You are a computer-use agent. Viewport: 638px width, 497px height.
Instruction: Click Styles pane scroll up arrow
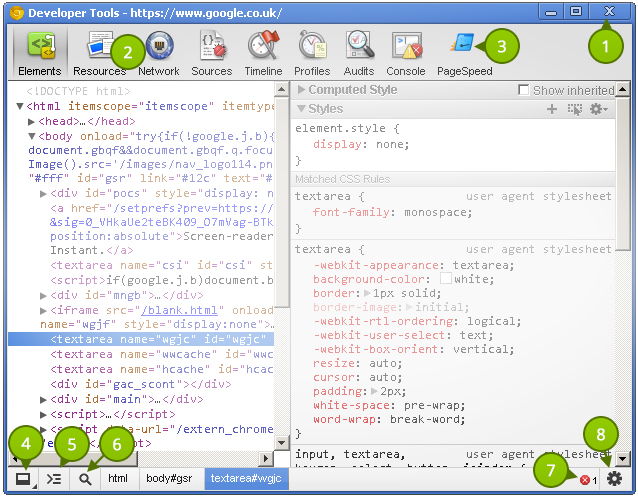622,88
